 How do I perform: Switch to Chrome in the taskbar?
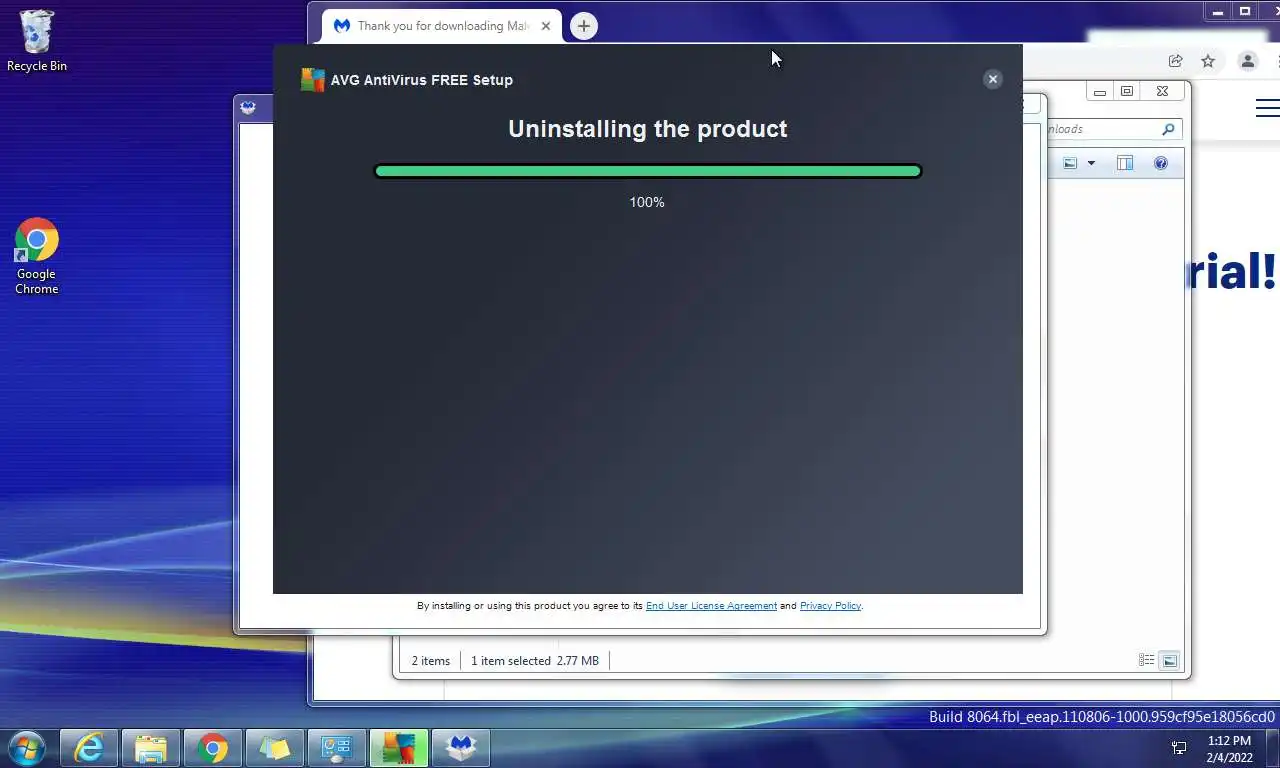[x=213, y=748]
